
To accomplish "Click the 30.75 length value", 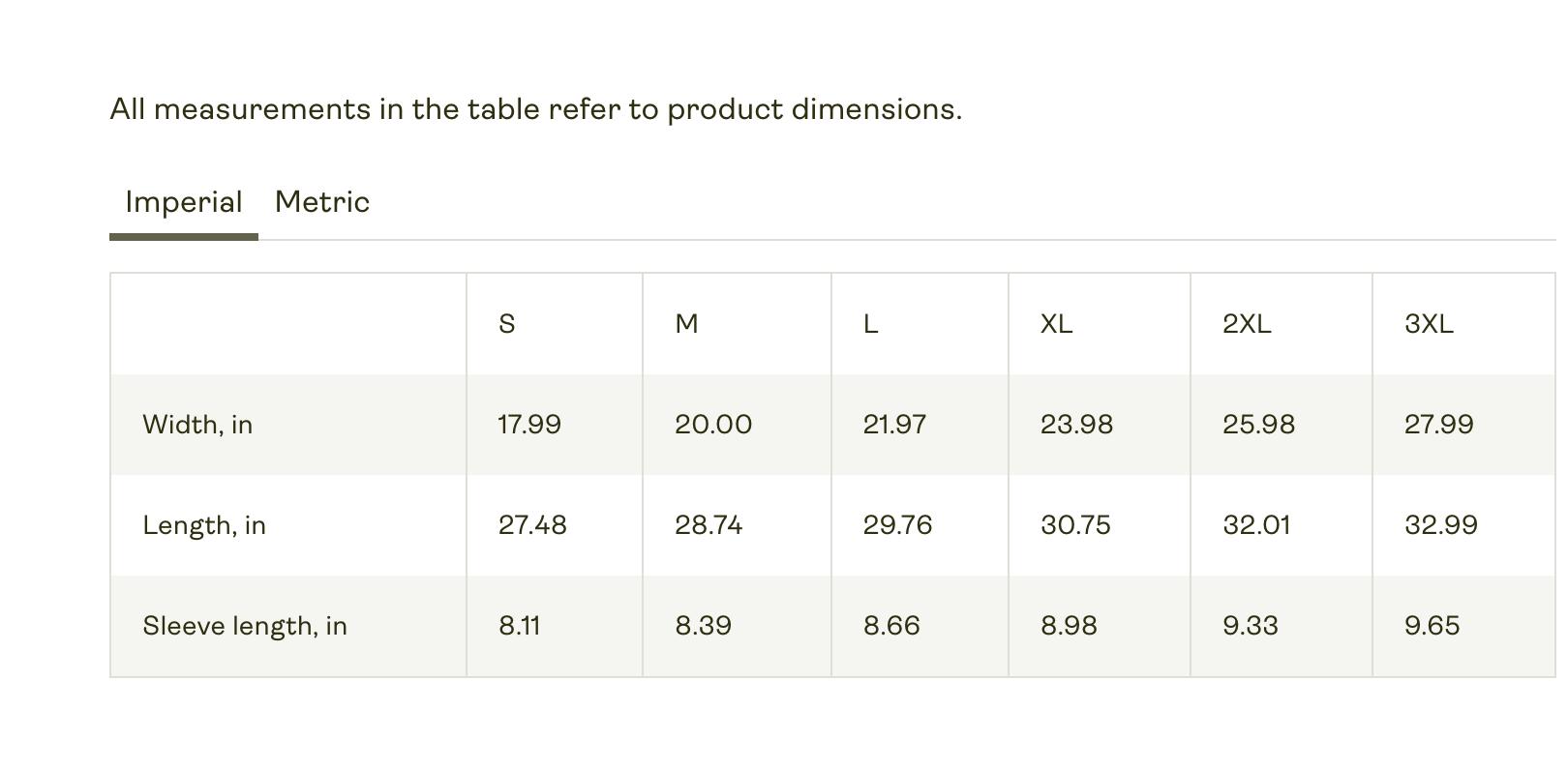I will point(1075,525).
